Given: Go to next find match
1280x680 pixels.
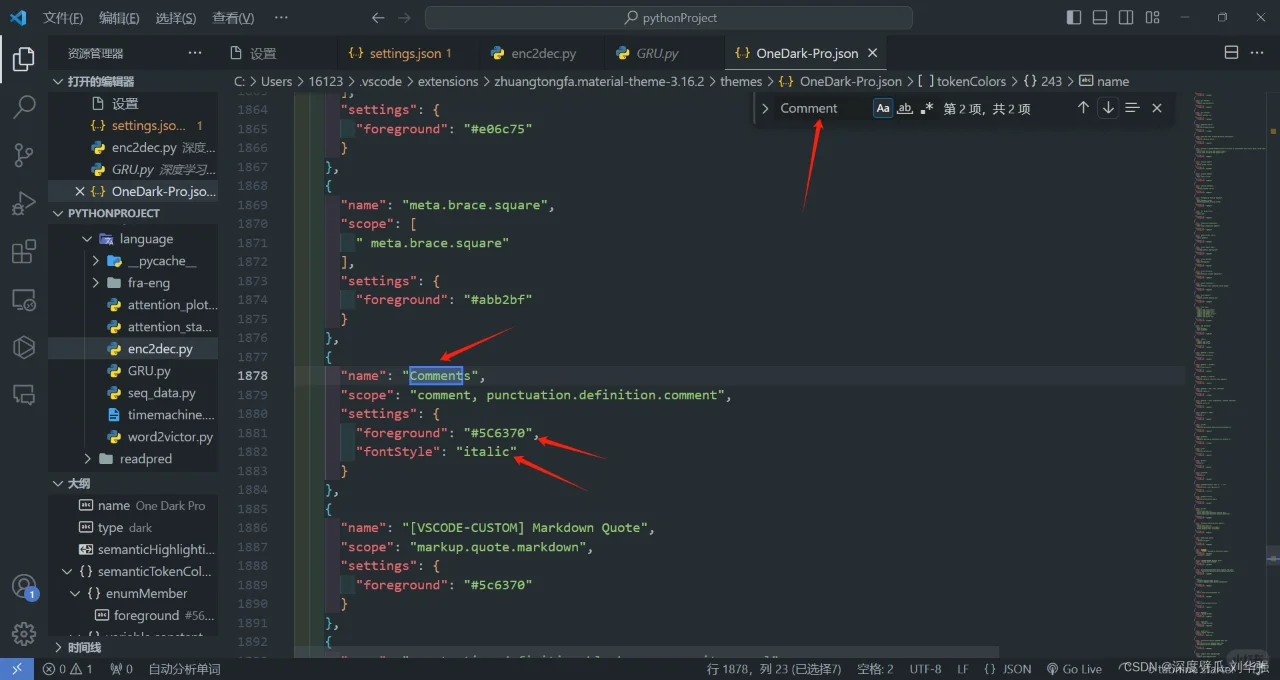Looking at the screenshot, I should (1108, 108).
